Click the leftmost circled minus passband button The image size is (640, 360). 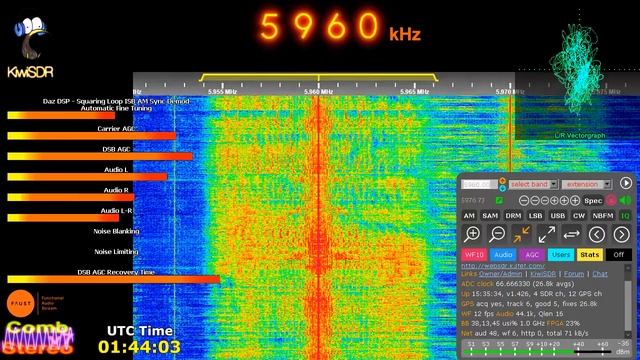tap(524, 200)
